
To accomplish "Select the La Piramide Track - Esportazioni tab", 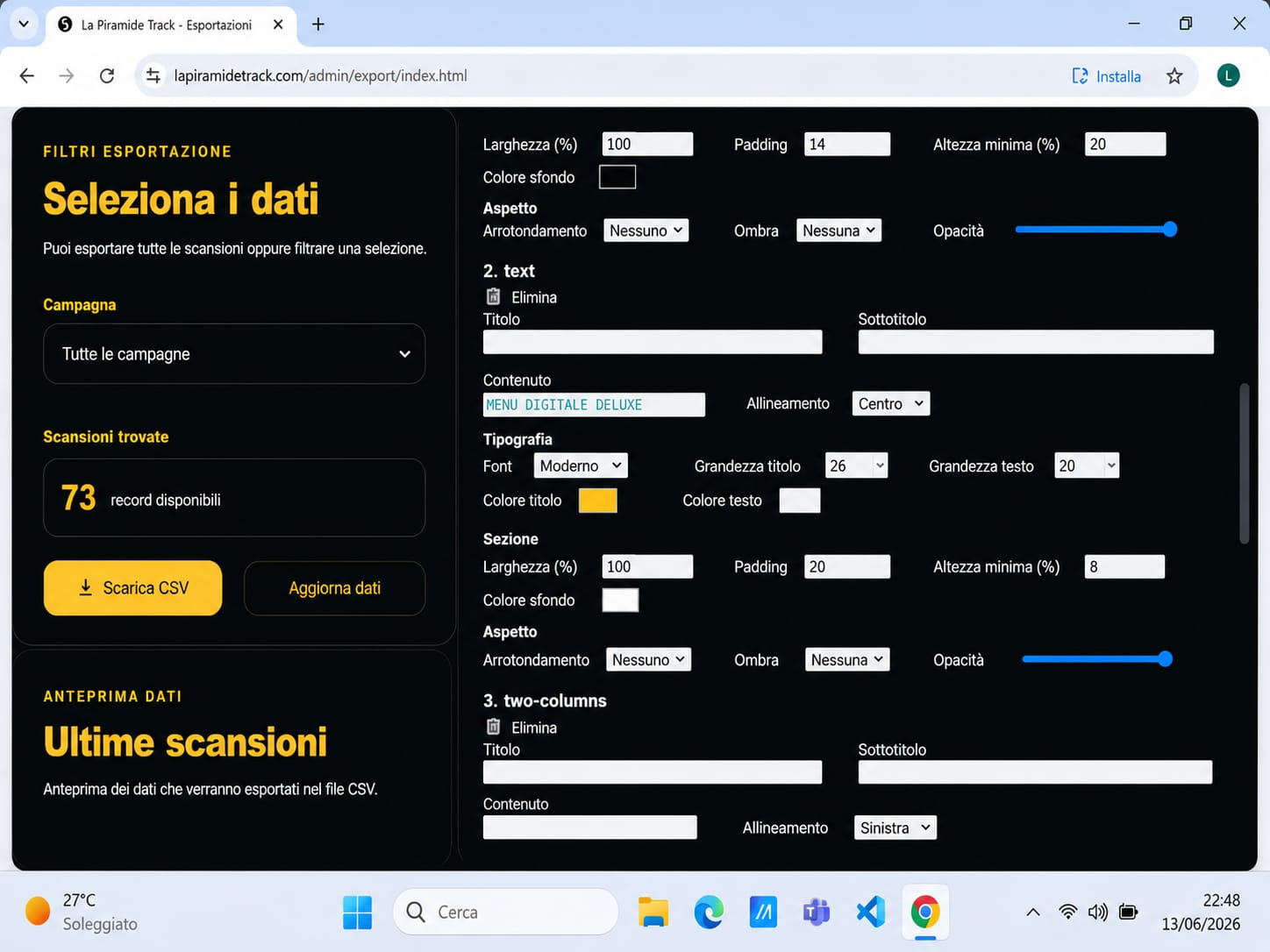I will (167, 25).
